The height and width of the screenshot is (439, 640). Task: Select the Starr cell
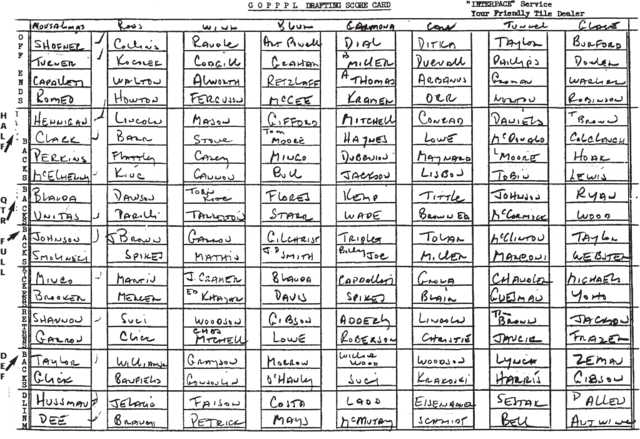(291, 213)
